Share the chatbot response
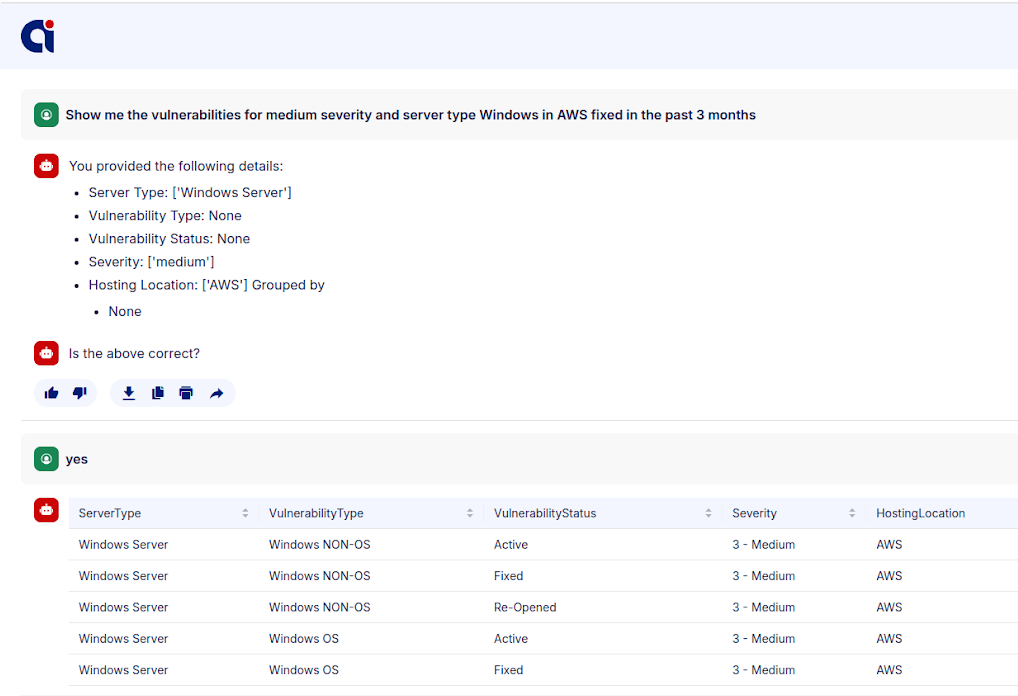Screen dimensions: 1018x696 click(x=216, y=393)
